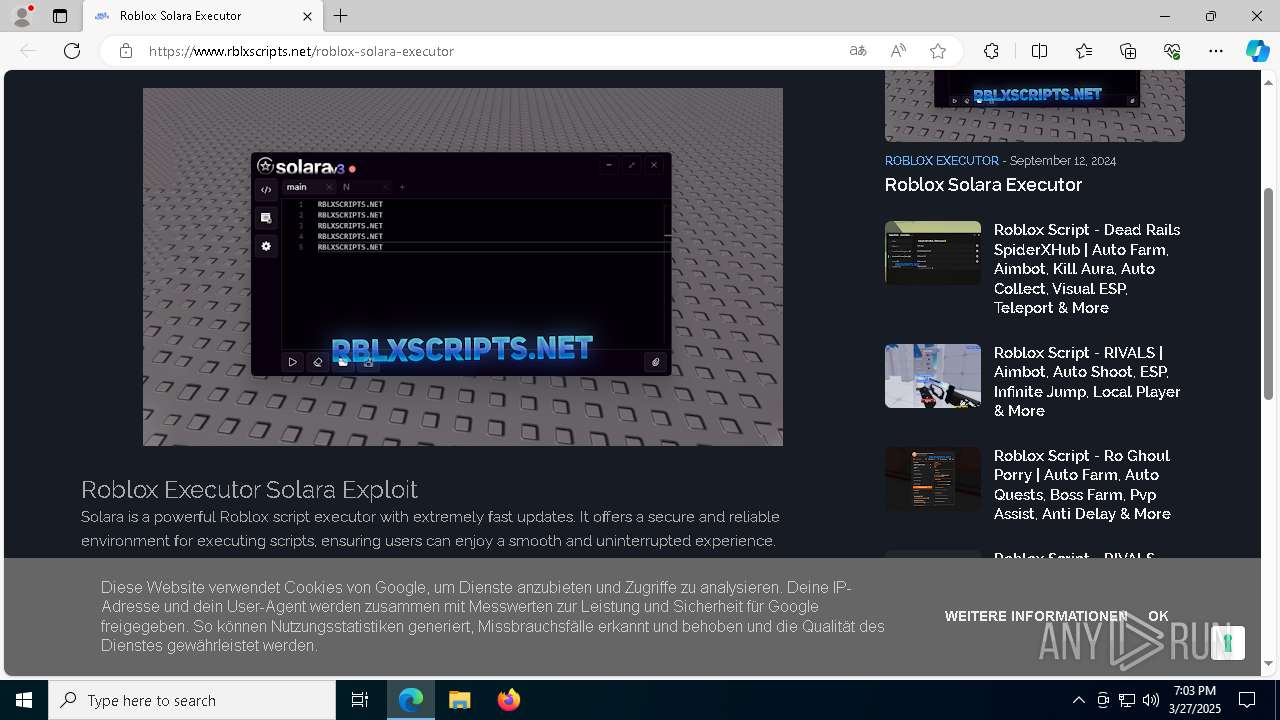Image resolution: width=1280 pixels, height=720 pixels.
Task: Click the taskbar search box
Action: pos(192,700)
